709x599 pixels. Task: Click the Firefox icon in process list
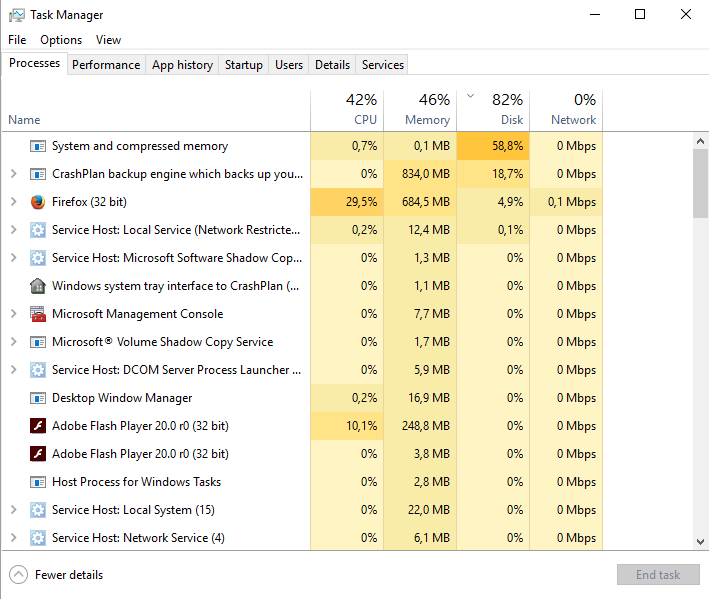[x=38, y=202]
